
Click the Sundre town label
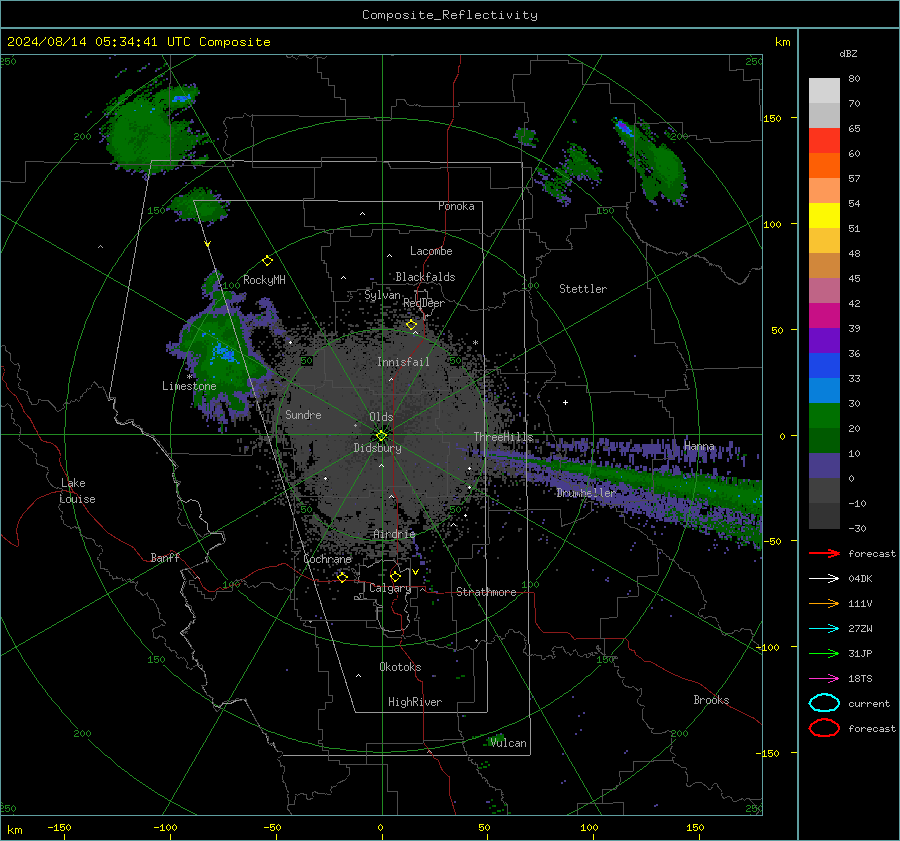click(x=303, y=414)
